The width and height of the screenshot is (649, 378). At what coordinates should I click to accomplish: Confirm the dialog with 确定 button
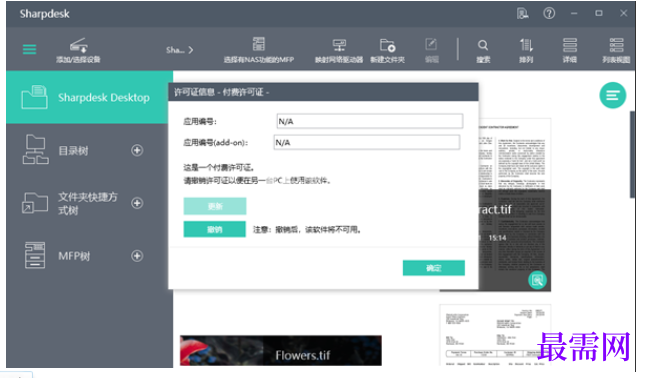tap(433, 268)
